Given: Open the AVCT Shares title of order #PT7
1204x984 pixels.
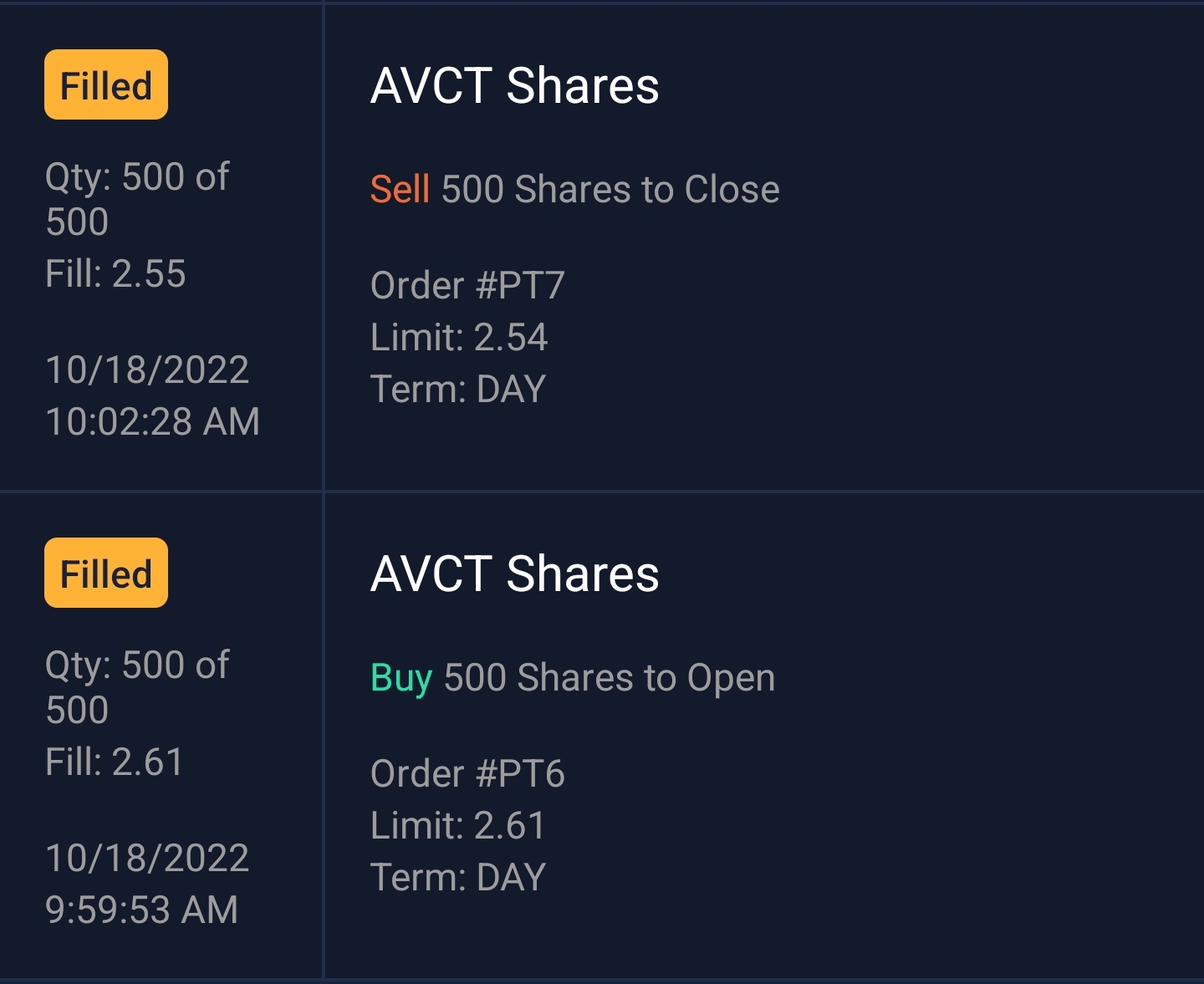Looking at the screenshot, I should 514,86.
